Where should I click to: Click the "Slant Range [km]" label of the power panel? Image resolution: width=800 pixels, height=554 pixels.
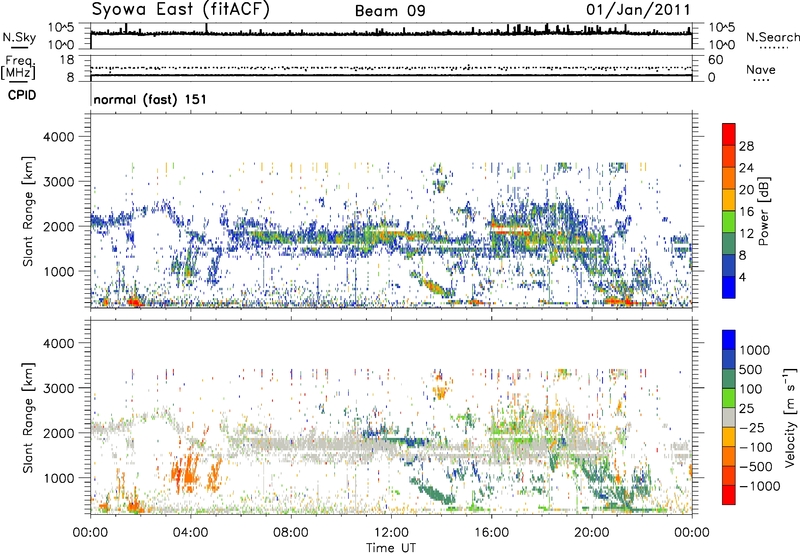tap(28, 211)
